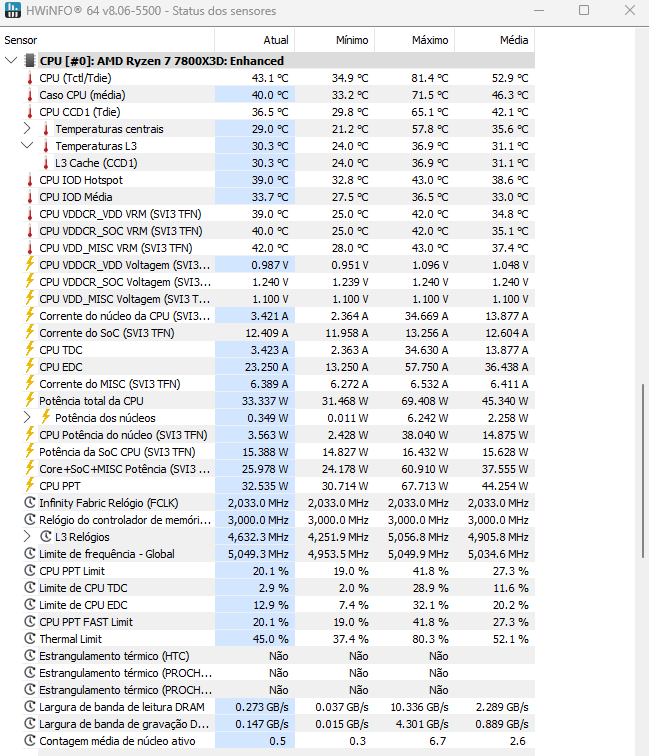Screen dimensions: 649x756
Task: Collapse the Temperaturas L3 row
Action: point(27,146)
